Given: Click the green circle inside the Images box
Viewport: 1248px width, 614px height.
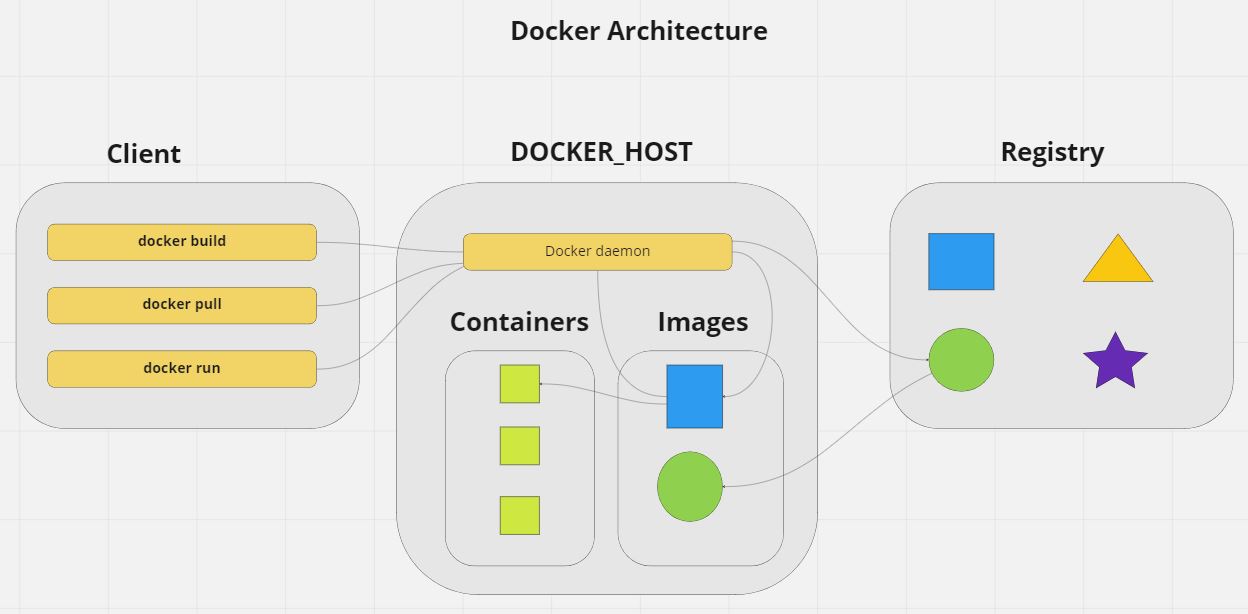Looking at the screenshot, I should 689,487.
